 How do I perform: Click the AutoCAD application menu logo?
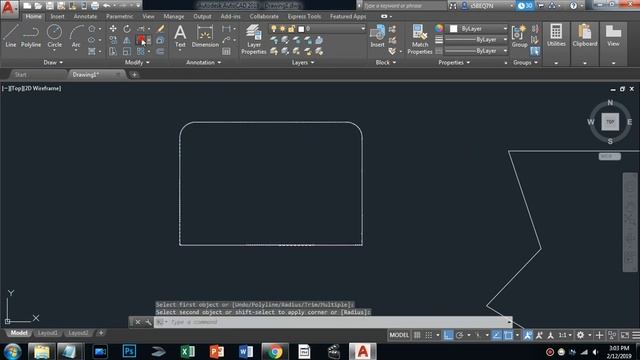point(9,8)
